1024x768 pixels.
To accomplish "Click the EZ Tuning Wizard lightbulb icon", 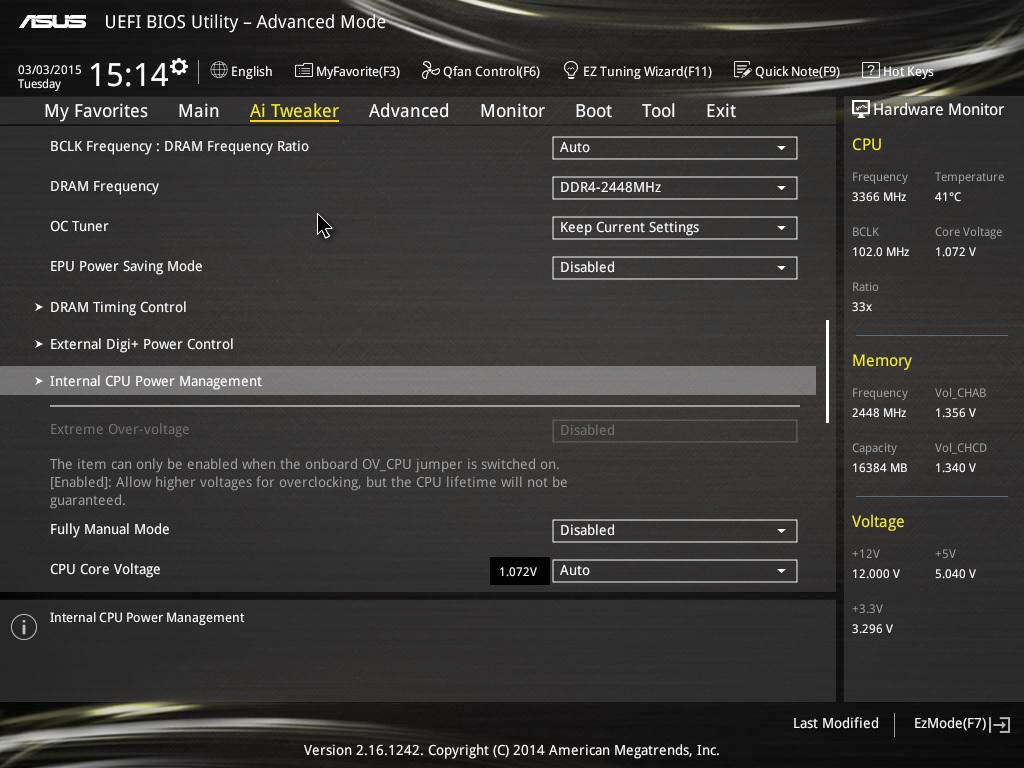I will (570, 70).
